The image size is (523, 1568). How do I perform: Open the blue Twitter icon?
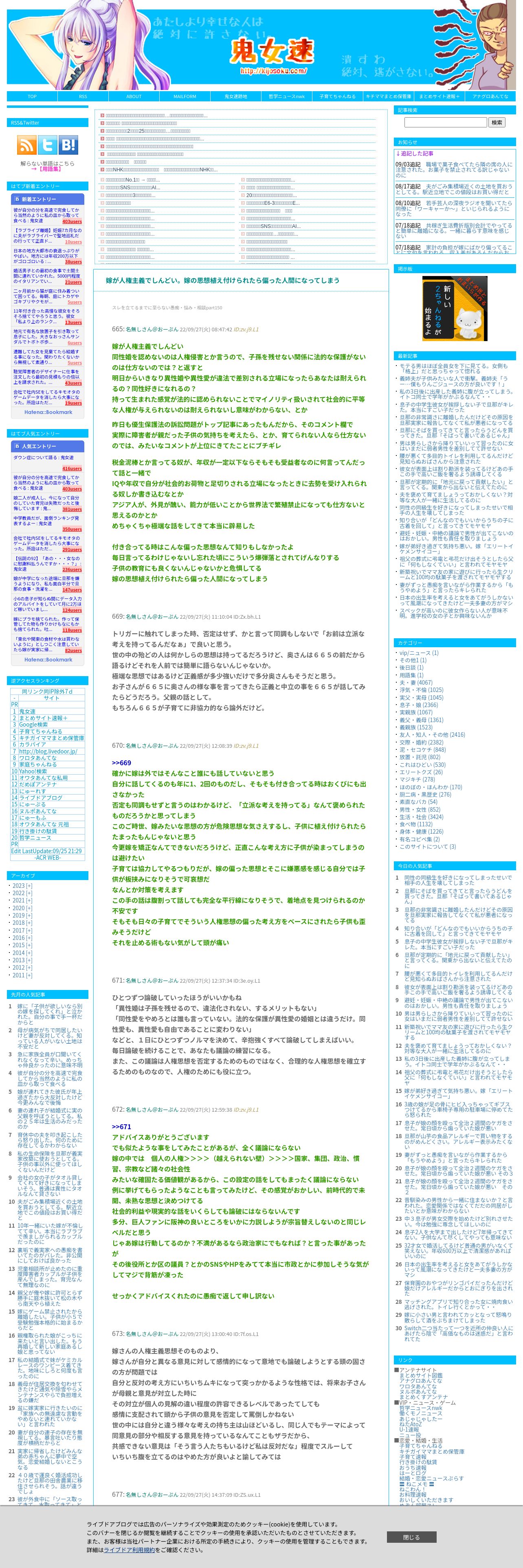click(x=47, y=145)
